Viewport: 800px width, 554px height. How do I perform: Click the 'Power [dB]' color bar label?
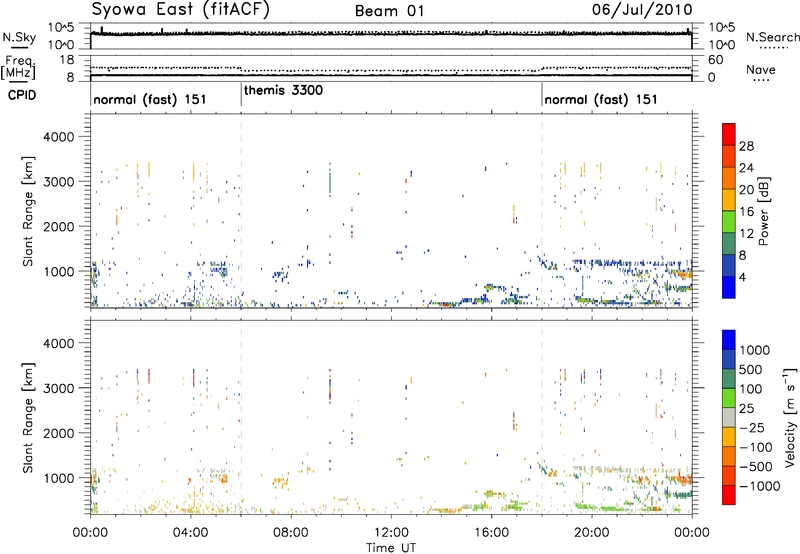point(763,211)
